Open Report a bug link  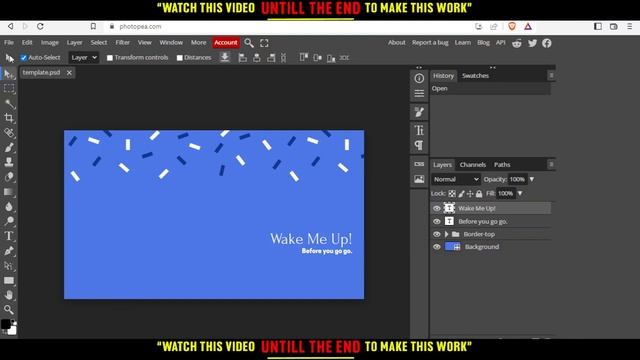pos(430,42)
